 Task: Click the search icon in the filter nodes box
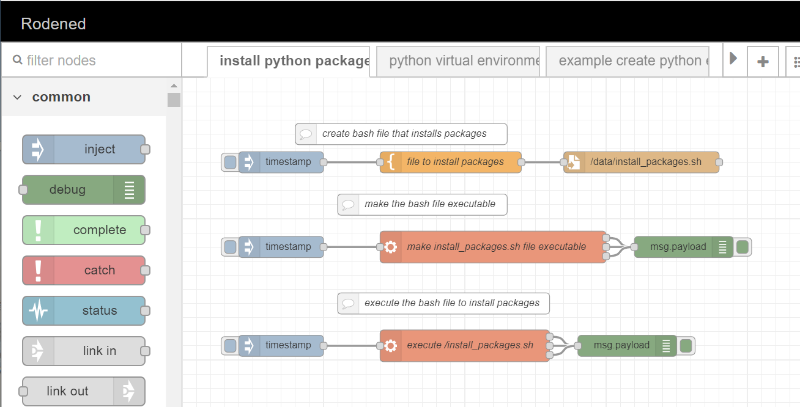pos(17,60)
